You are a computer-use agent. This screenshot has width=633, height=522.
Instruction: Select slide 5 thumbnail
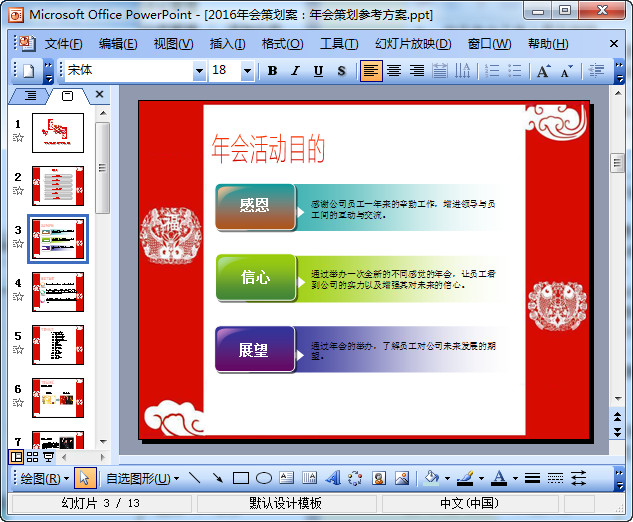(x=58, y=345)
